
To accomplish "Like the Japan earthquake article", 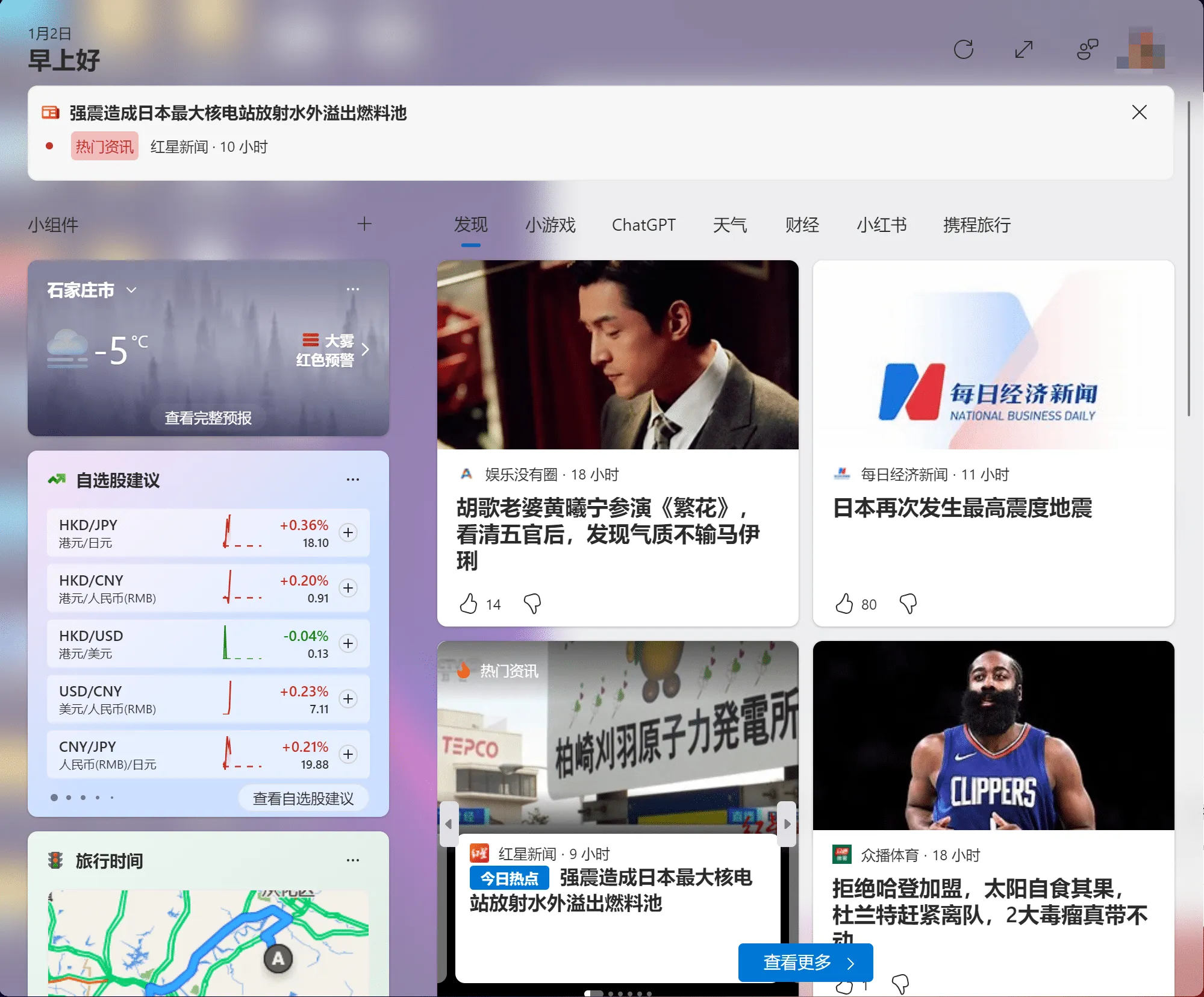I will 844,604.
